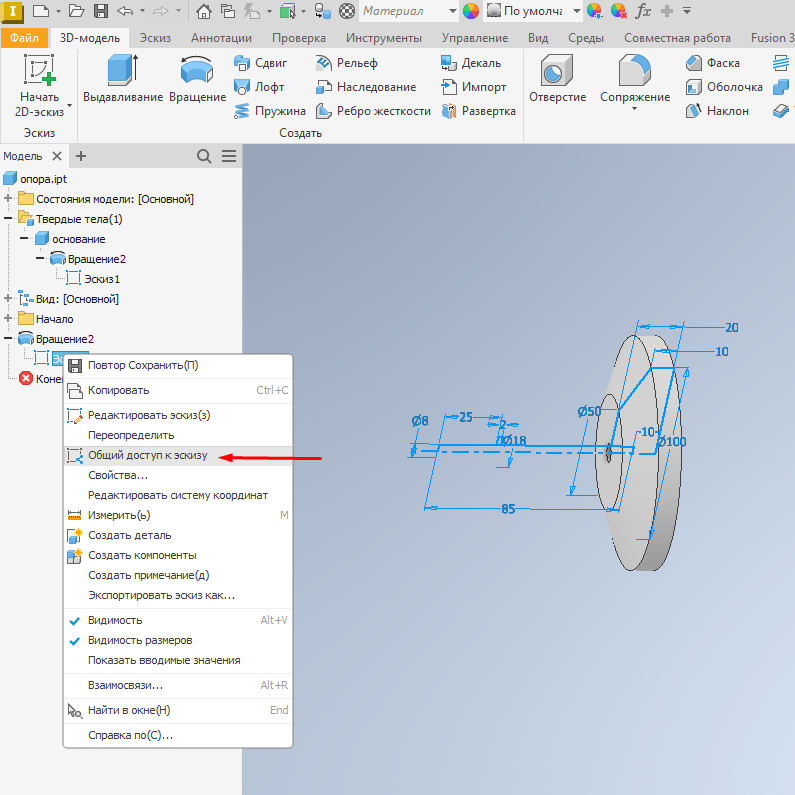Open the Совместная работа tab
This screenshot has width=795, height=795.
677,38
